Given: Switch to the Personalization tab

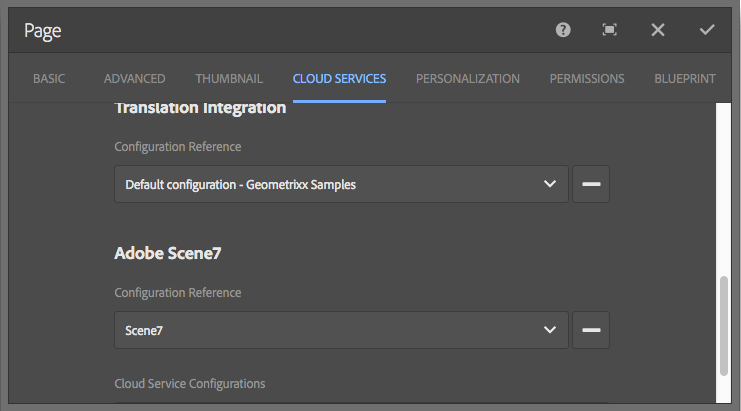Looking at the screenshot, I should click(x=467, y=79).
